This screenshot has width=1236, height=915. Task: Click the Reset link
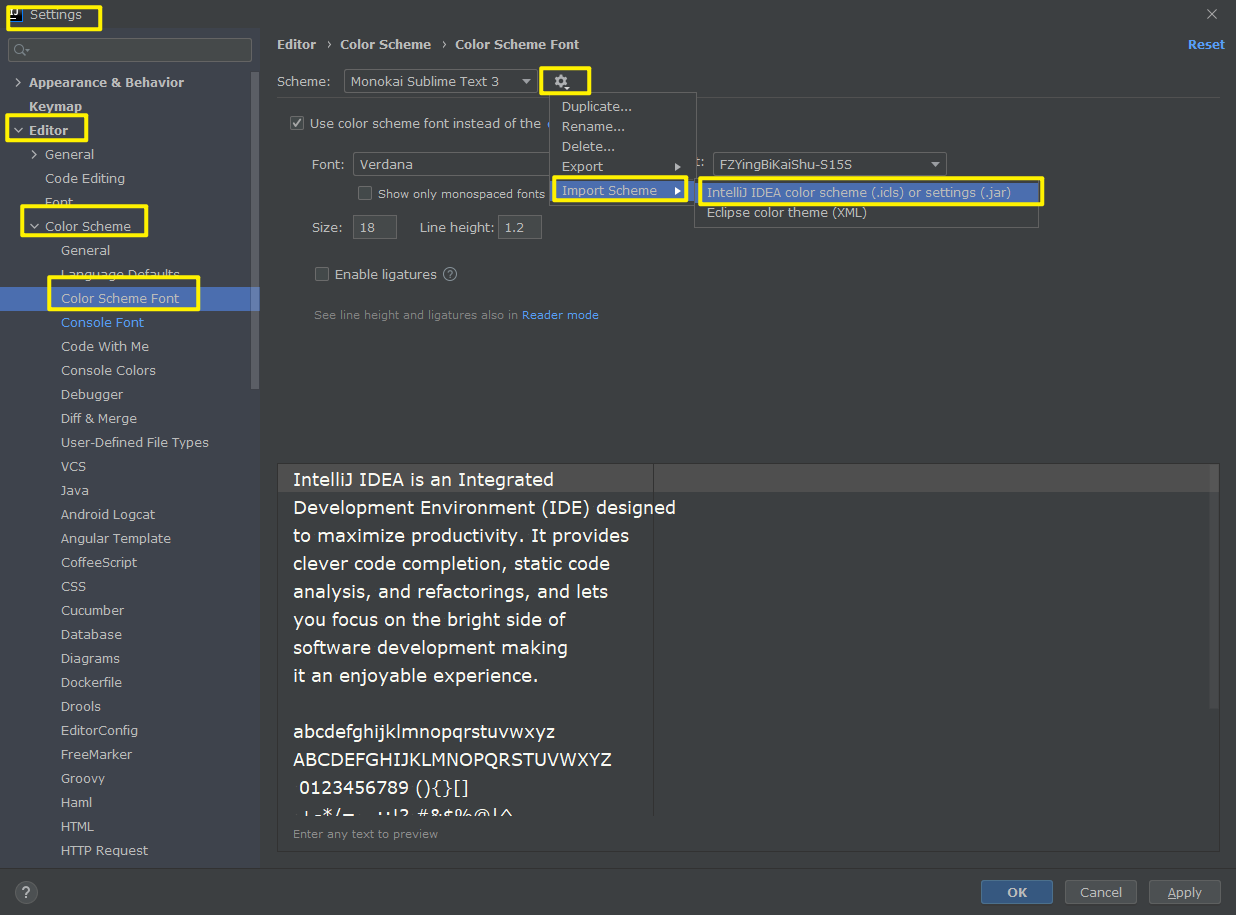(1206, 44)
